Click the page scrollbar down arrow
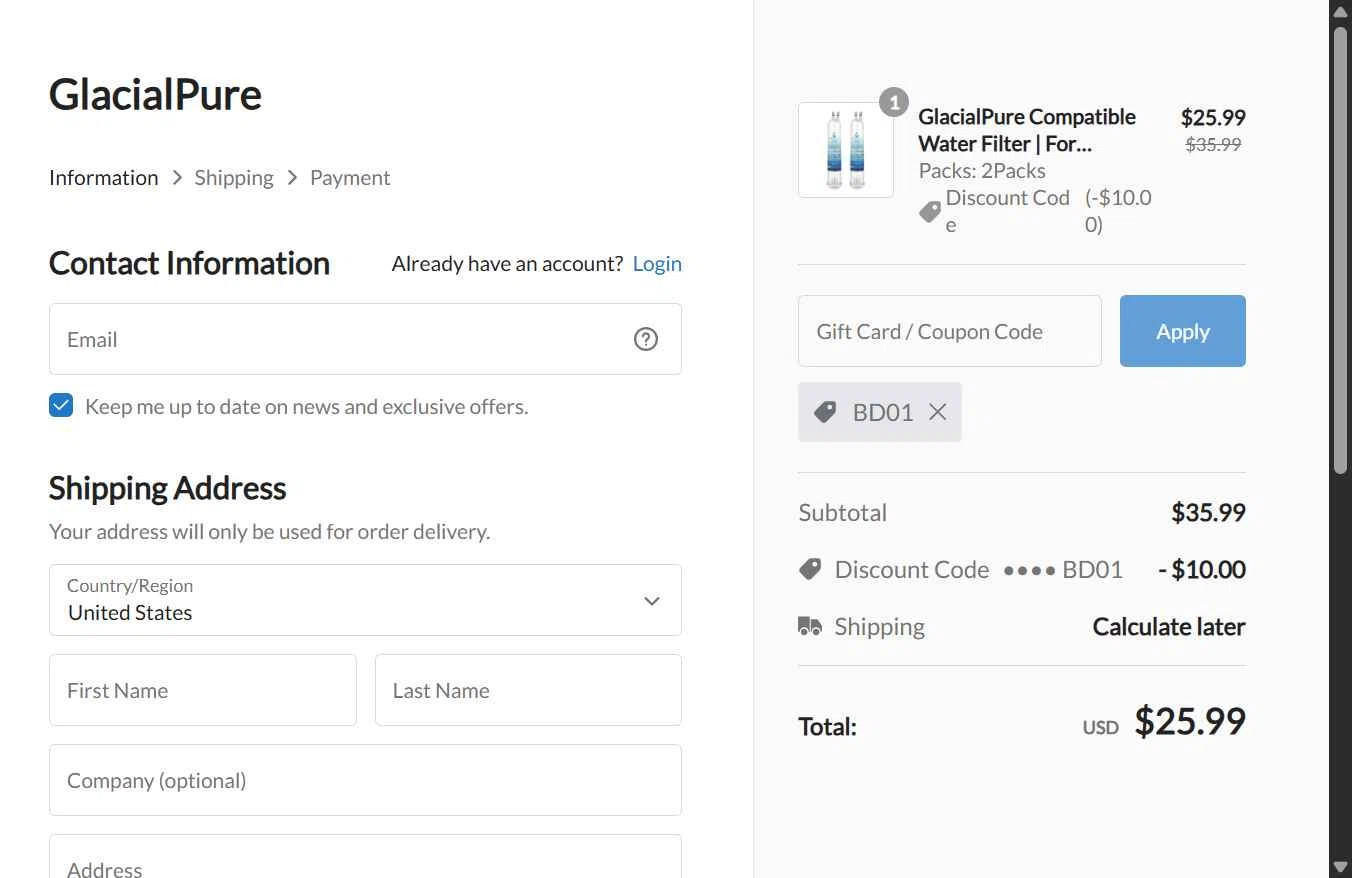This screenshot has width=1352, height=878. [x=1340, y=867]
